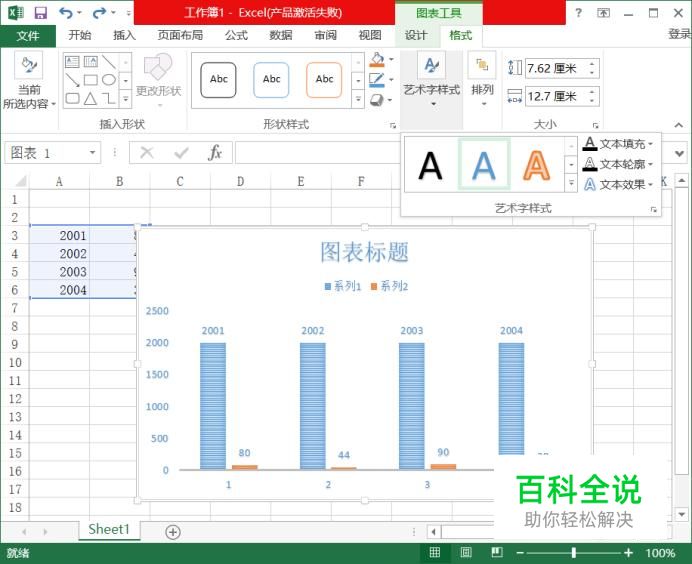Select the arrow line shape

72,80
